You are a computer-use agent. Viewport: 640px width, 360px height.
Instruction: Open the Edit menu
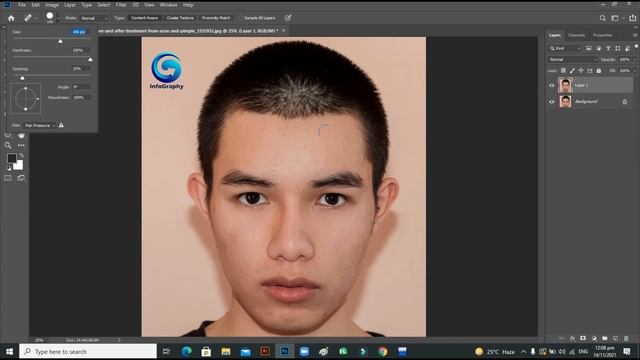pos(36,5)
